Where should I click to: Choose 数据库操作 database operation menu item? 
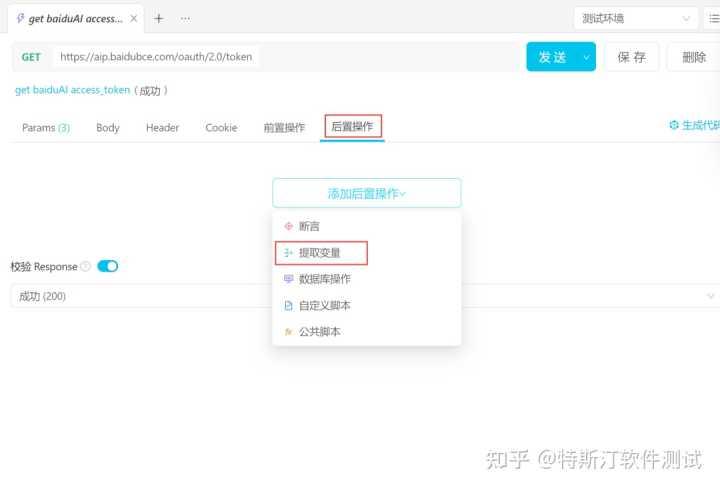(366, 279)
